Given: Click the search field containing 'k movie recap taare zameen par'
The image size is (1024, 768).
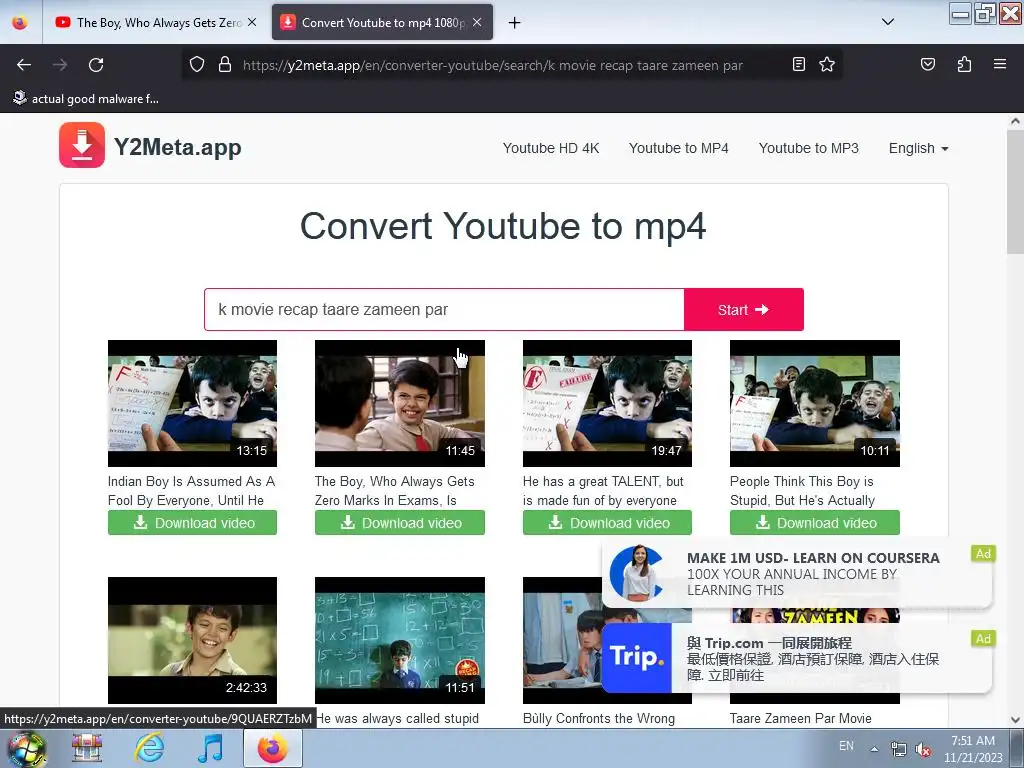Looking at the screenshot, I should tap(444, 310).
